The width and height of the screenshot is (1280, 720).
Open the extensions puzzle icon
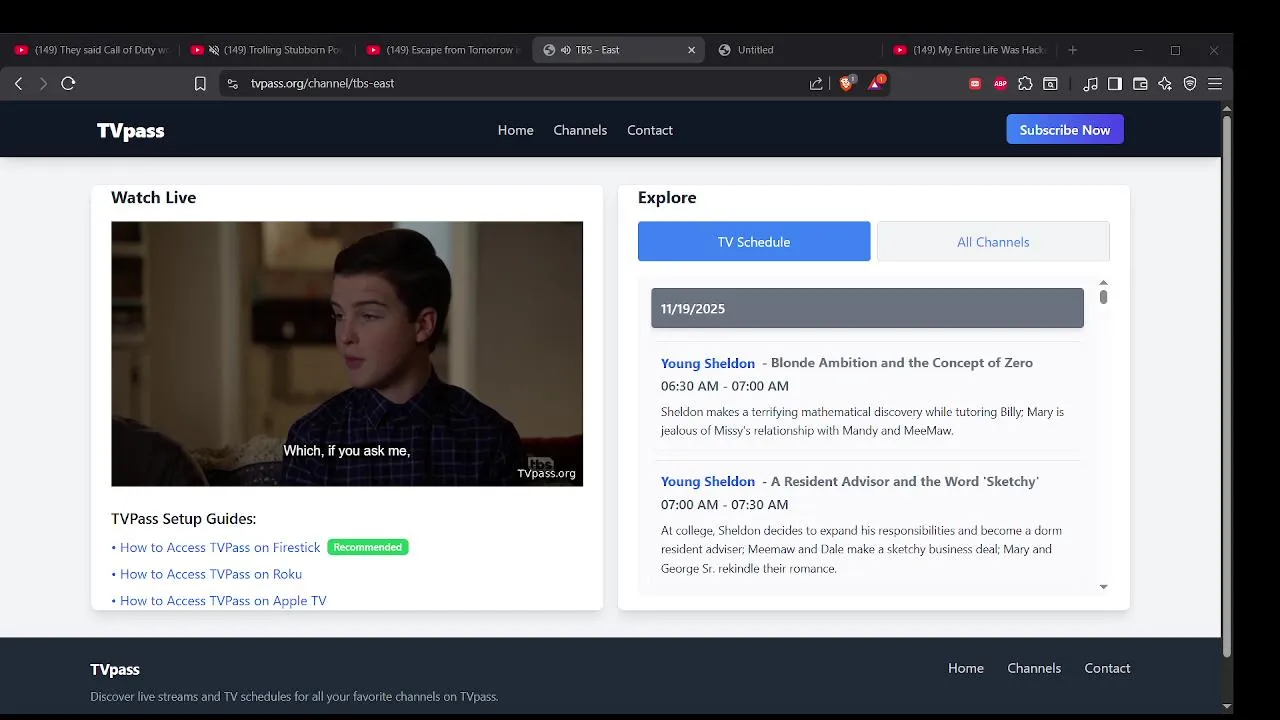coord(1025,84)
